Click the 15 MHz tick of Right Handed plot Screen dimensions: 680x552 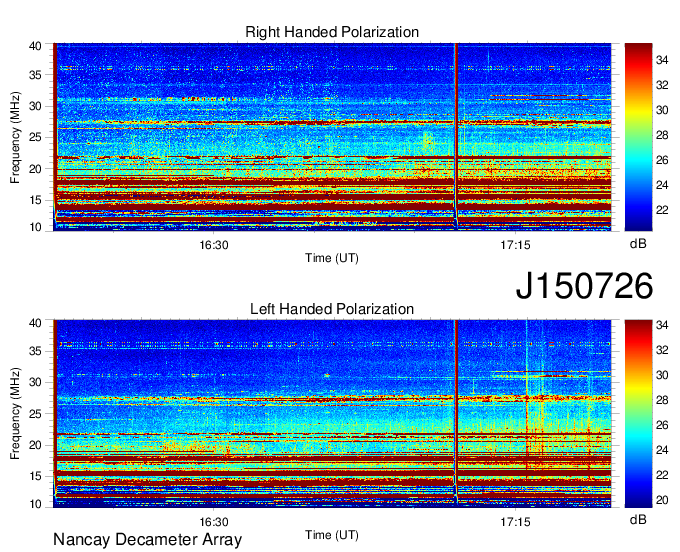tap(35, 200)
